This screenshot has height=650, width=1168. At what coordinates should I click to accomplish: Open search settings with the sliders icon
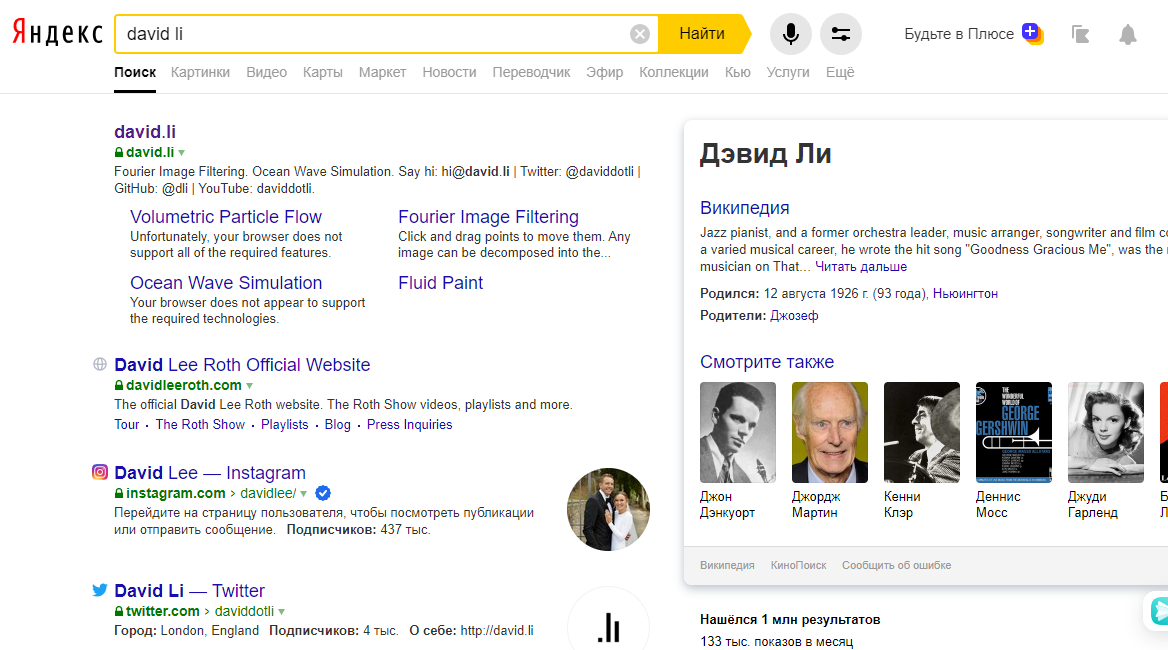[x=840, y=34]
